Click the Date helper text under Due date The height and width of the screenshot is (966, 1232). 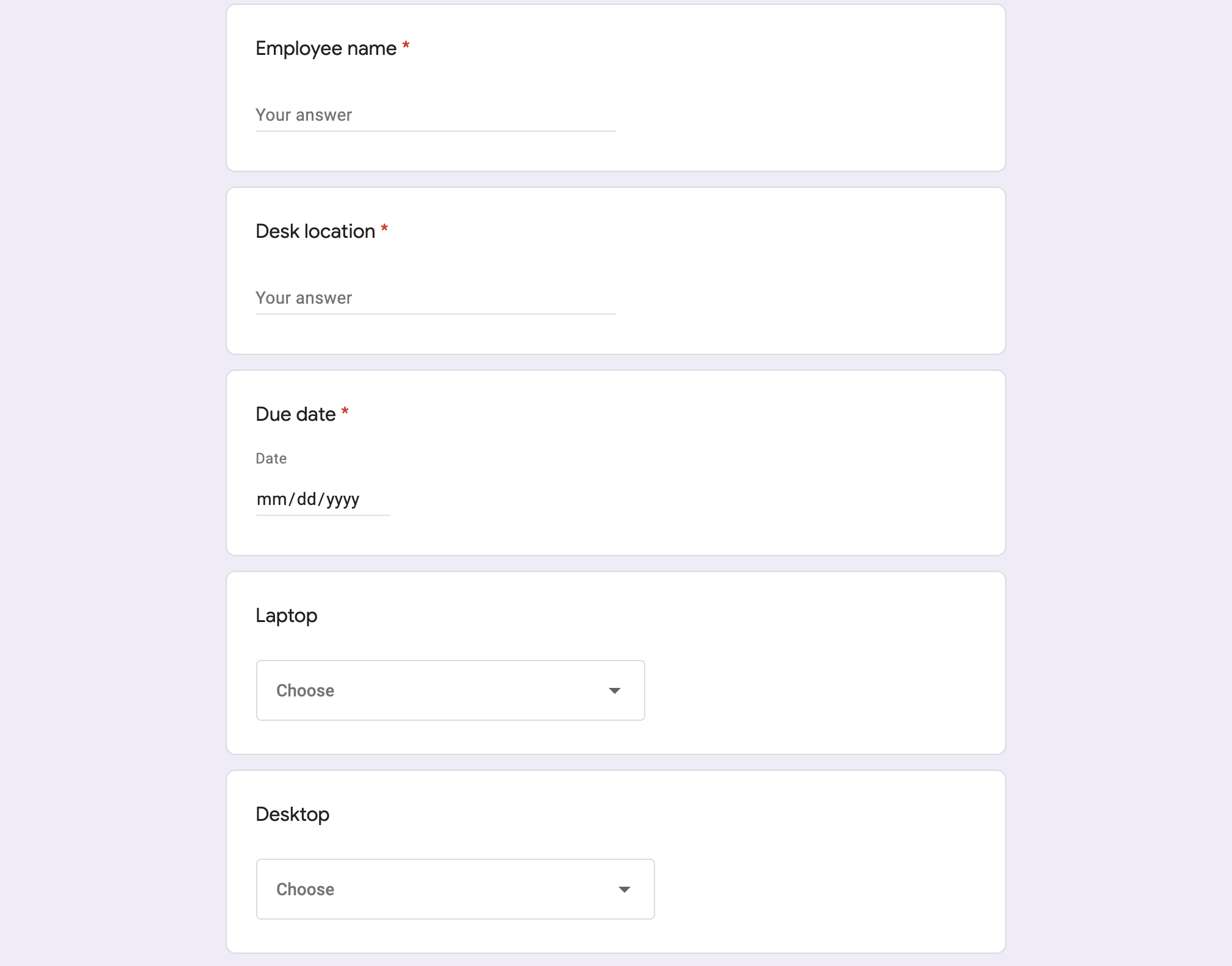(271, 458)
